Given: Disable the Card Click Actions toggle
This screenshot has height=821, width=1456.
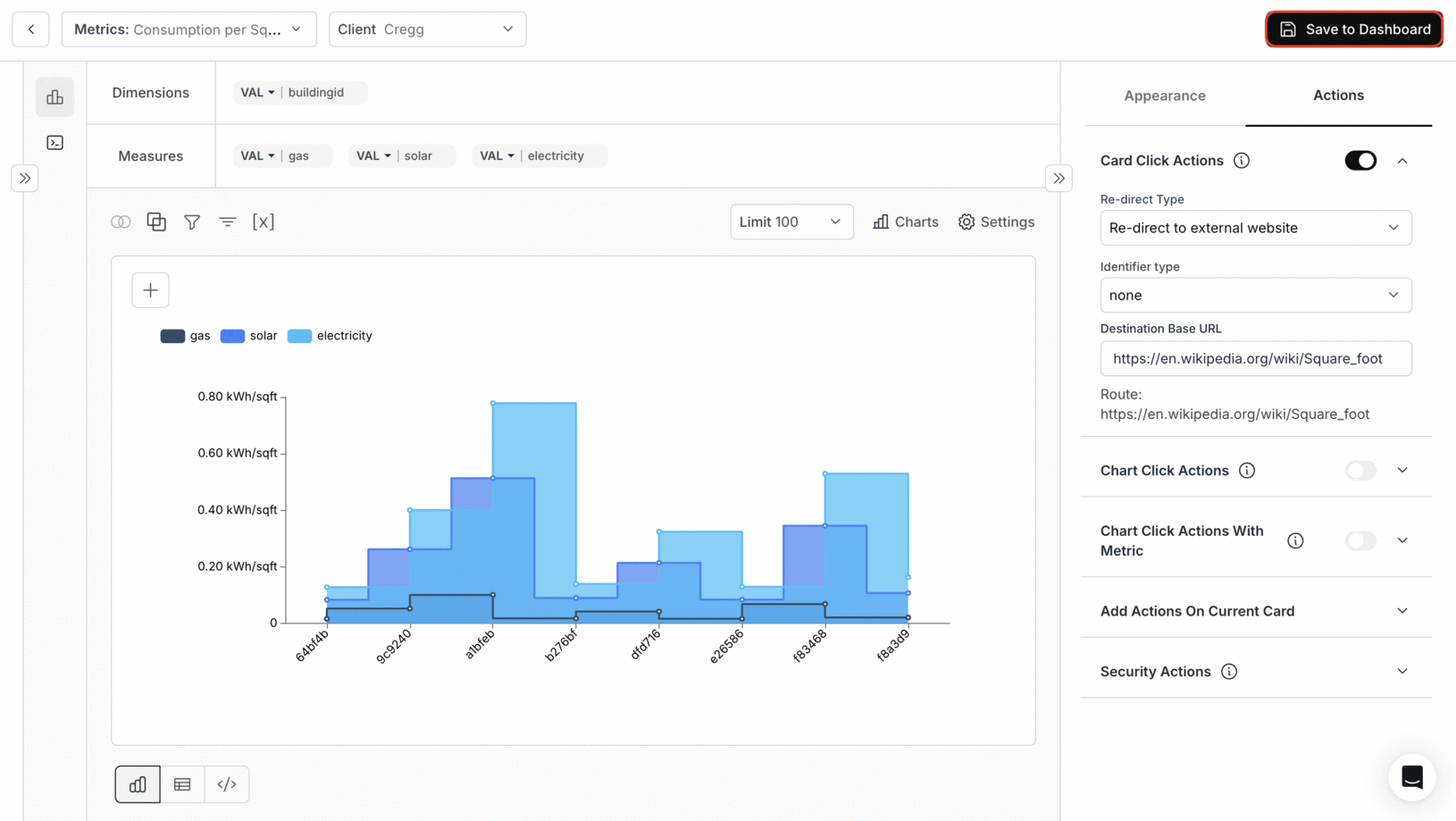Looking at the screenshot, I should click(1360, 160).
